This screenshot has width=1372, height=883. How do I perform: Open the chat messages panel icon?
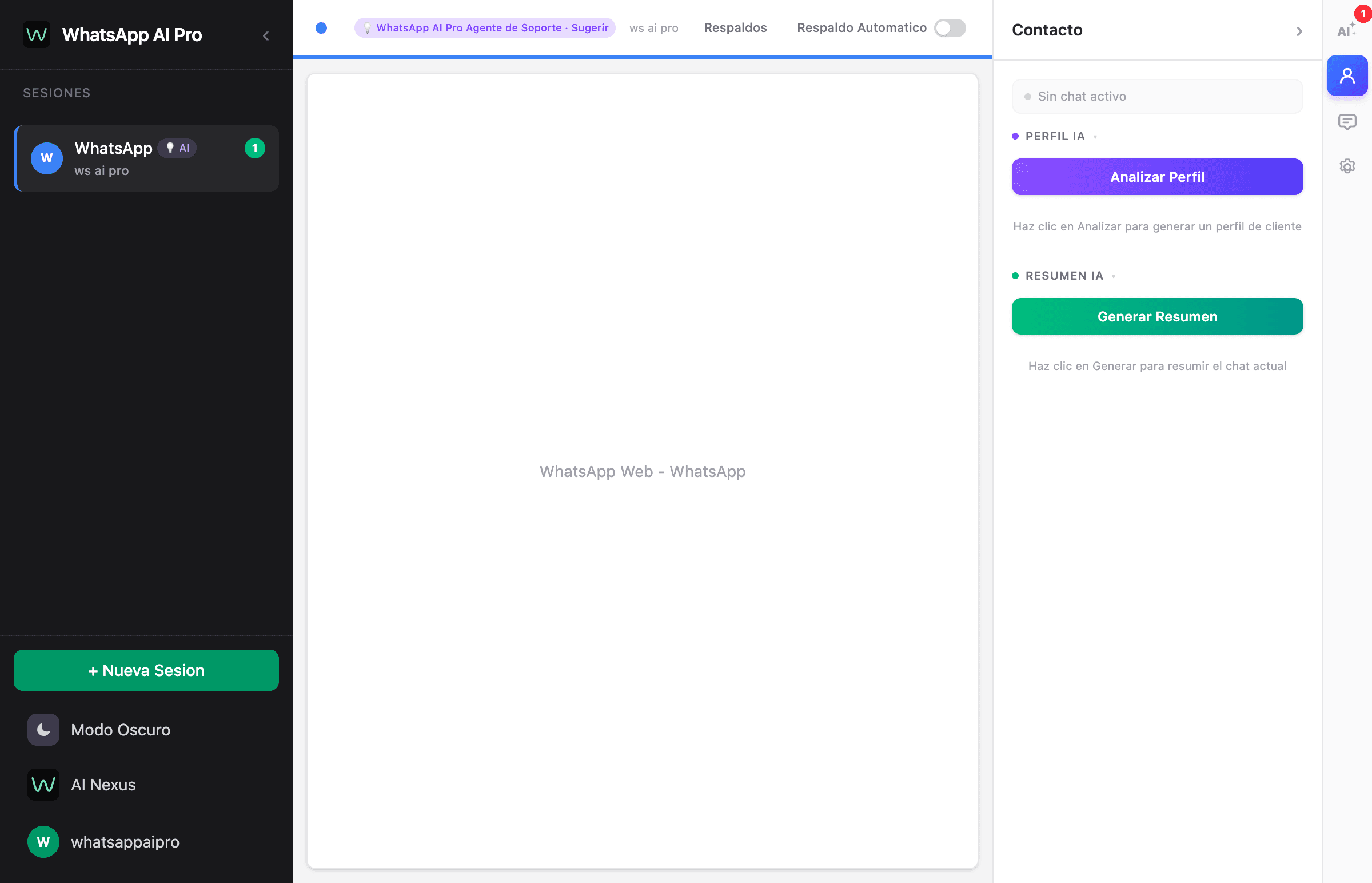(1347, 122)
